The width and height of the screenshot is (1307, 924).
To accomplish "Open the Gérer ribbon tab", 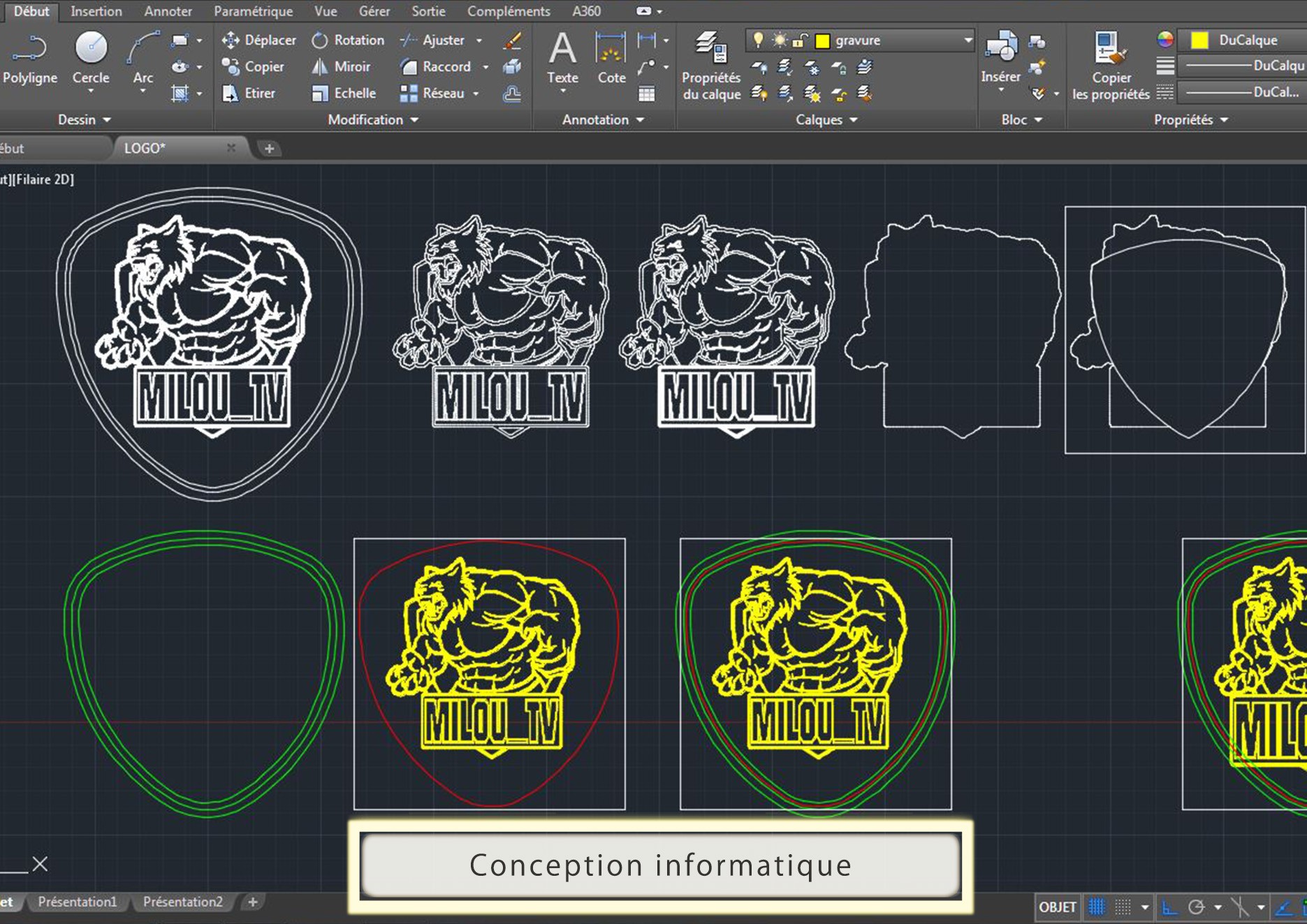I will [x=374, y=11].
